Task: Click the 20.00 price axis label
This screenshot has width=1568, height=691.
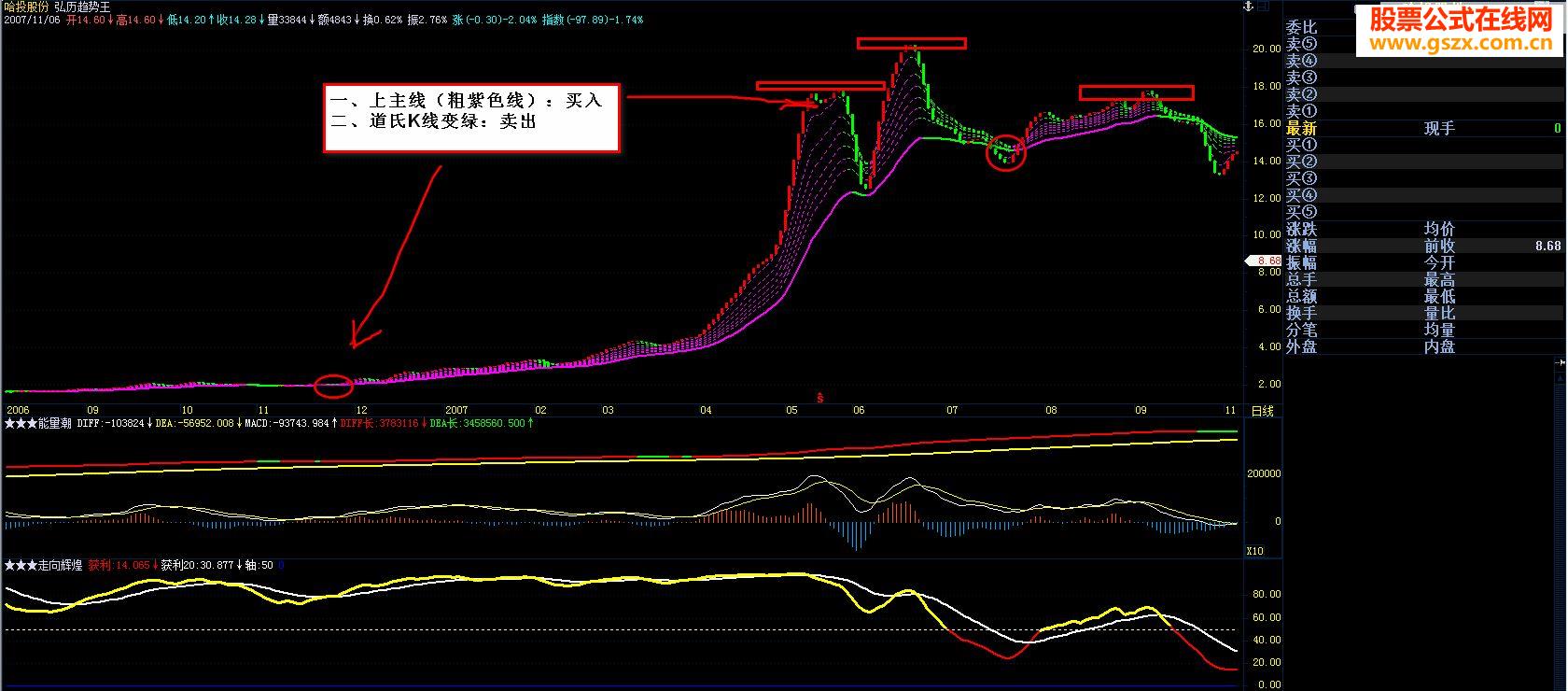Action: (x=1267, y=49)
